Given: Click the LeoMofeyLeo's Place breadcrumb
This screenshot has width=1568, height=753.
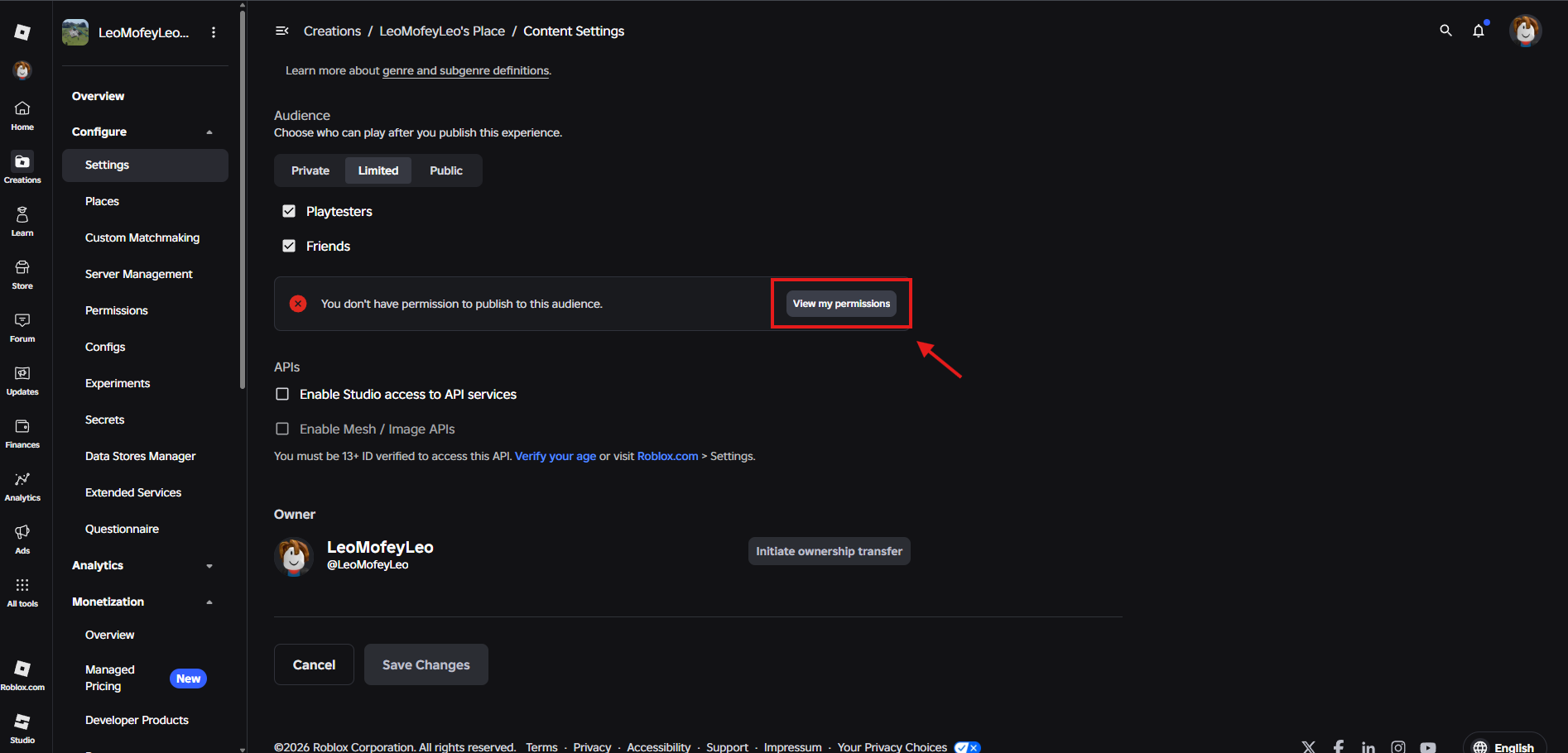Looking at the screenshot, I should (442, 31).
